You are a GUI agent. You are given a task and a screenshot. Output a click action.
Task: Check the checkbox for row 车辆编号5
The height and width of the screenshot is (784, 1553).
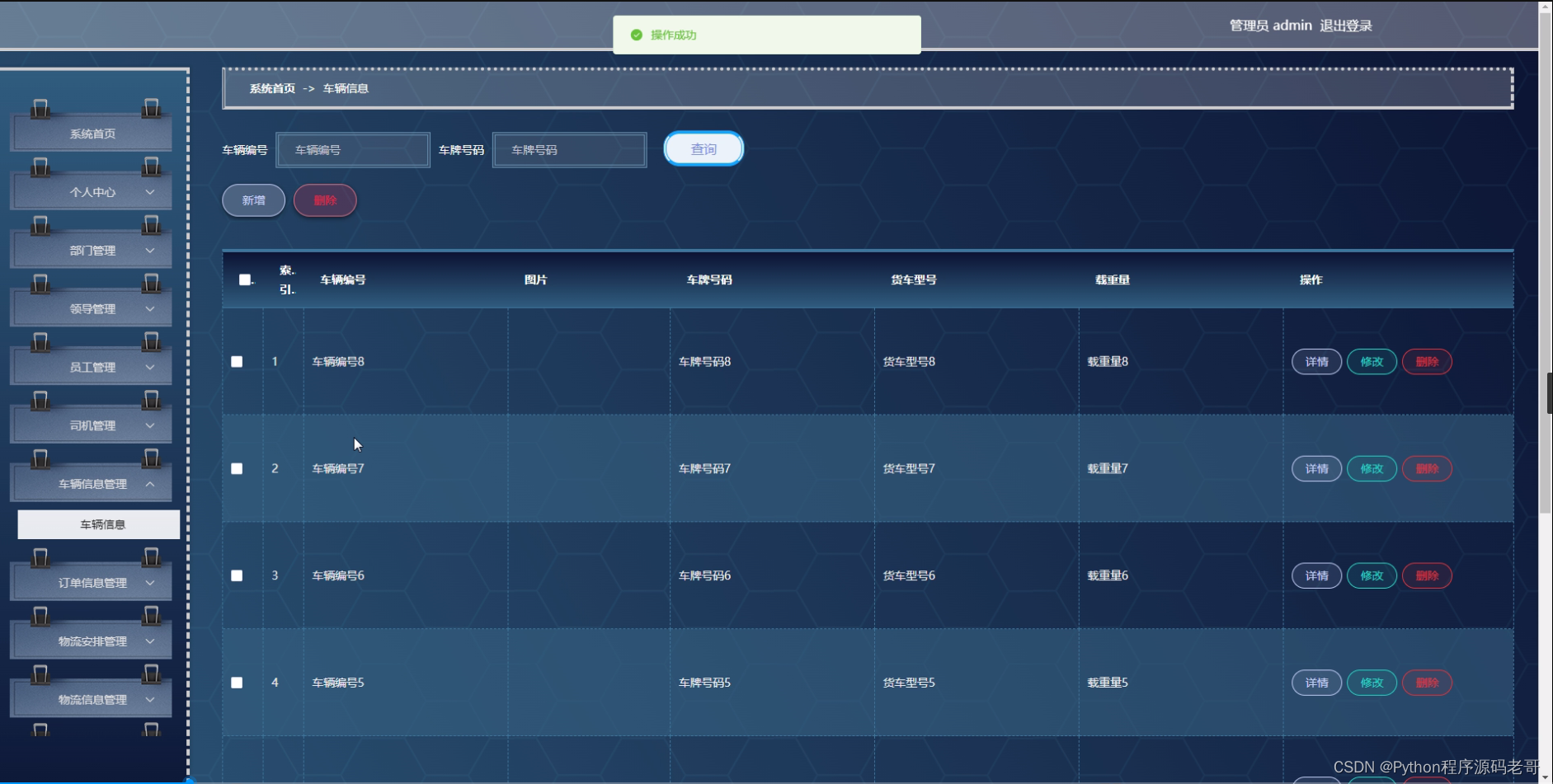[x=237, y=683]
